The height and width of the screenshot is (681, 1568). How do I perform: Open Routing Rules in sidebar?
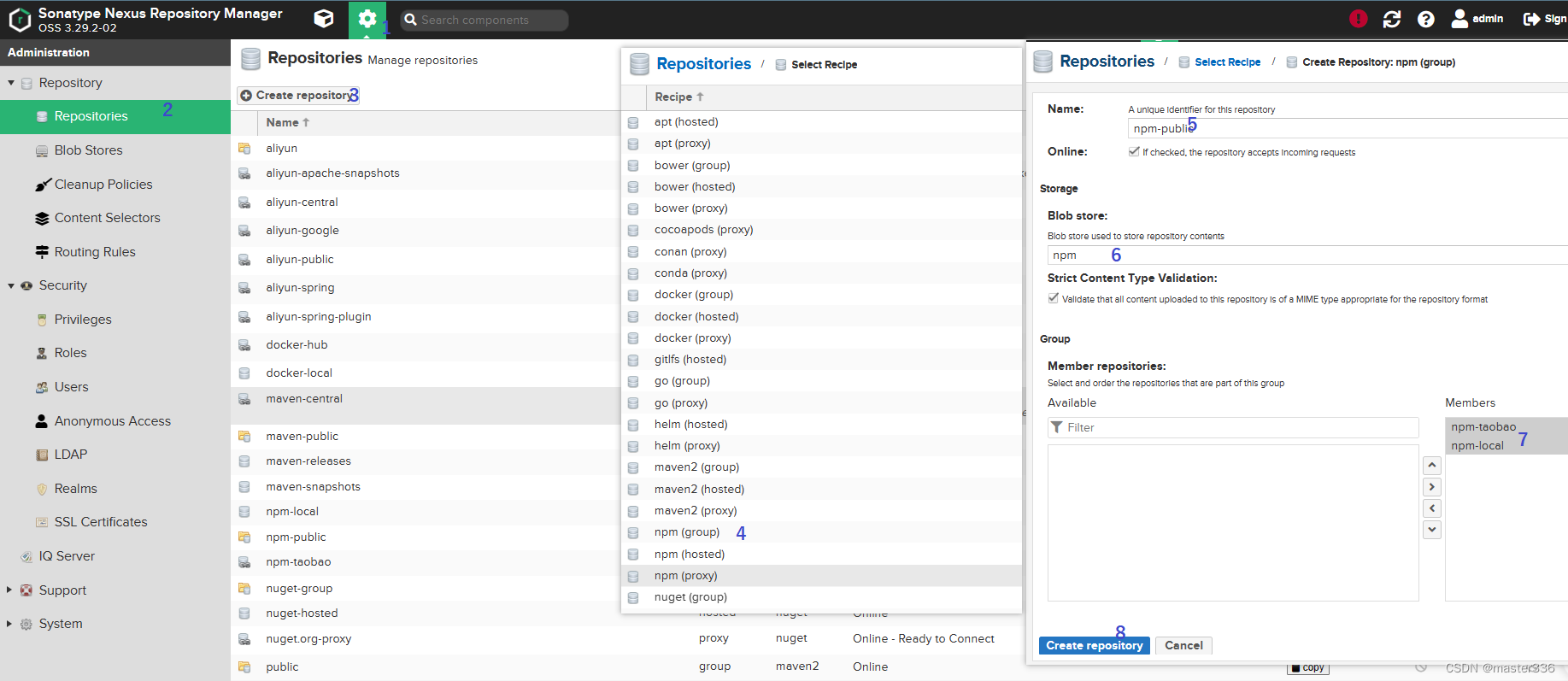pyautogui.click(x=95, y=252)
